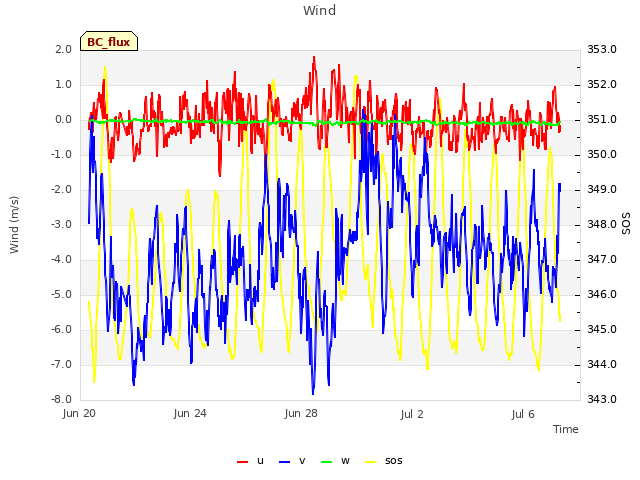The image size is (640, 480).
Task: Select the 'v' legend label
Action: pyautogui.click(x=302, y=461)
